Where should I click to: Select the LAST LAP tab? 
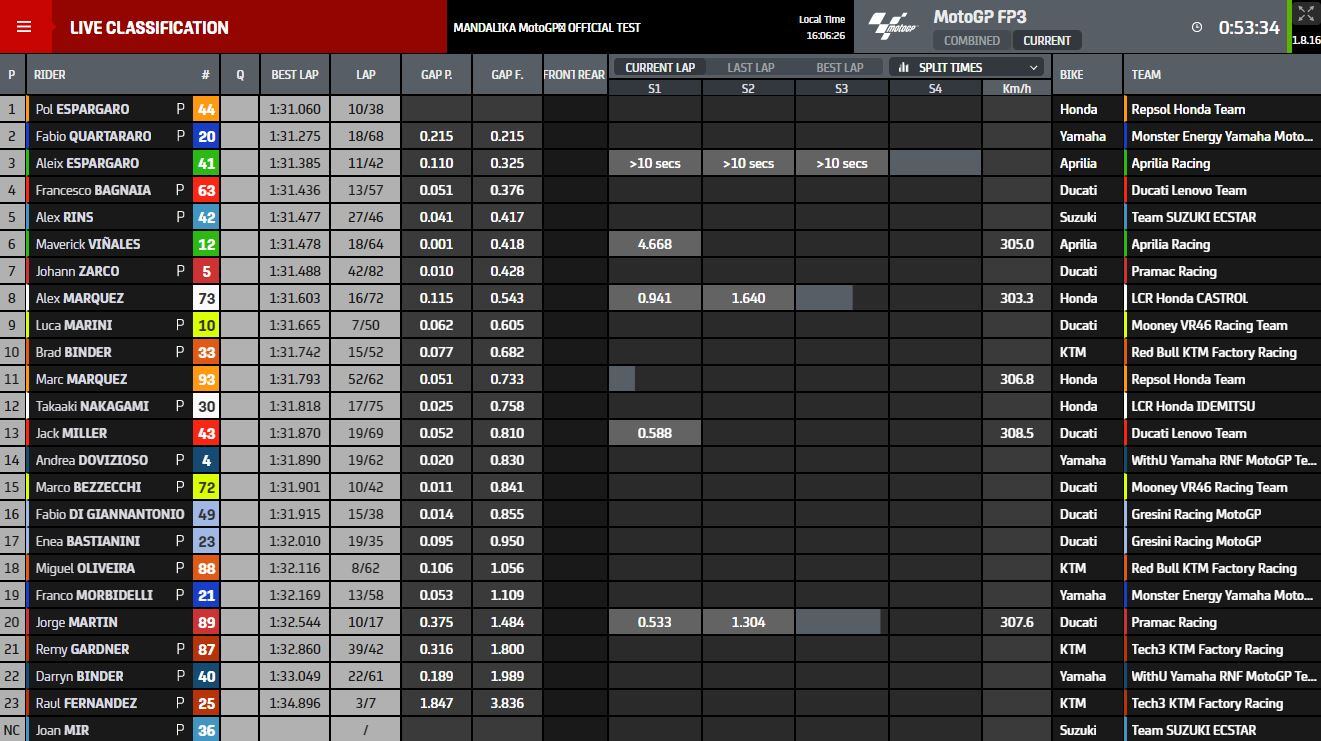point(751,67)
